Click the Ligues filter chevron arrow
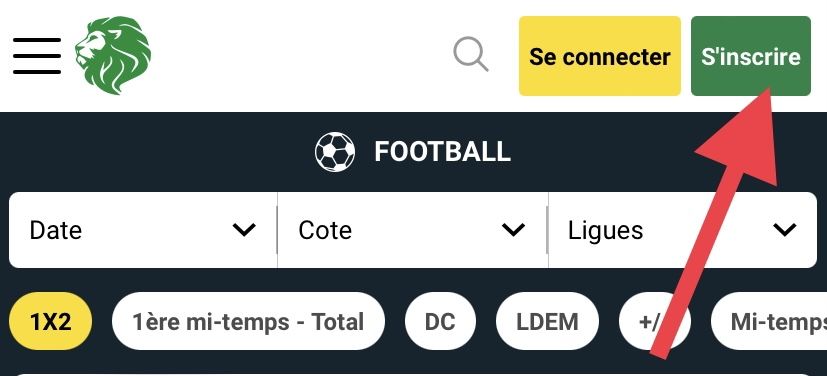 pos(784,230)
